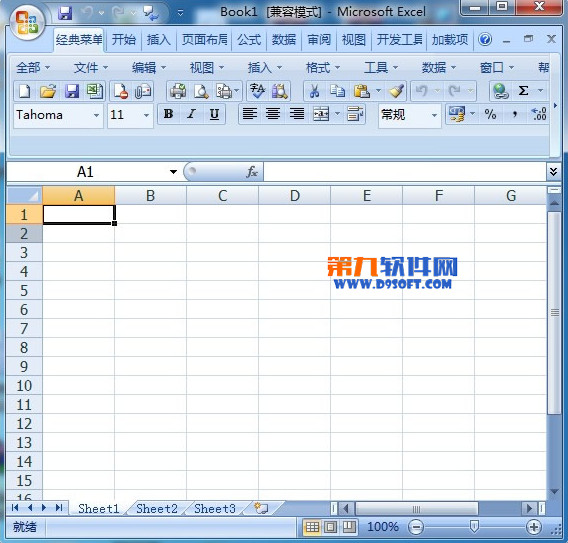Open the 全部 classic menu dropdown
Image resolution: width=568 pixels, height=543 pixels.
click(x=33, y=67)
